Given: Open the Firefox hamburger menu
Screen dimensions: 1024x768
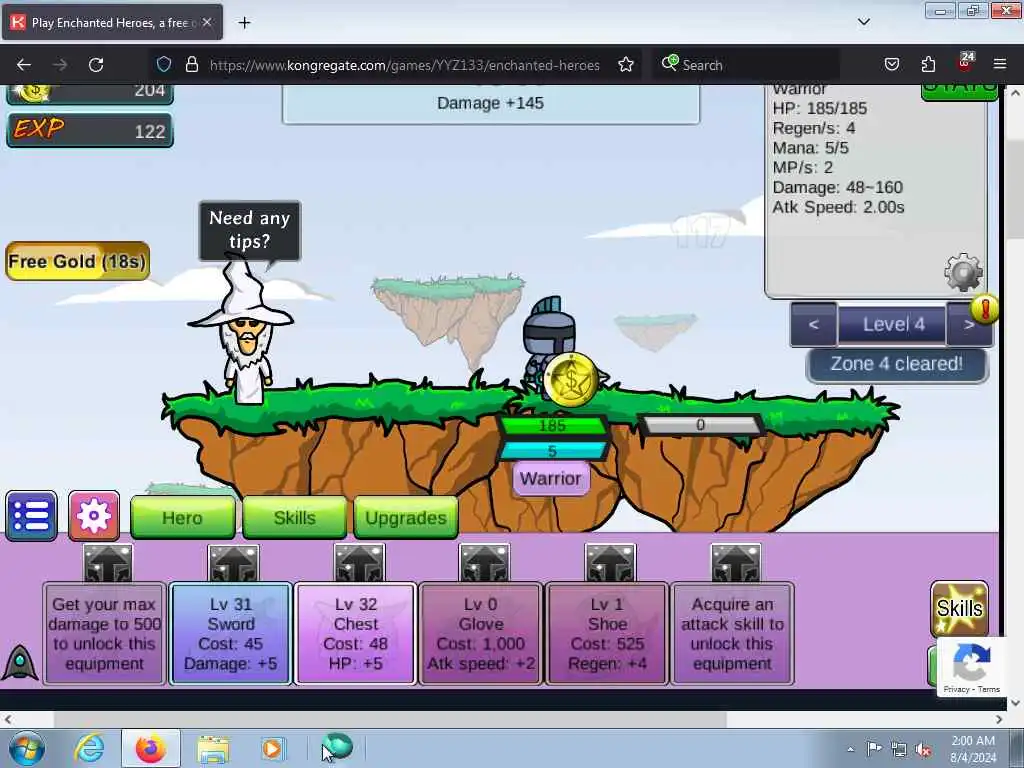Looking at the screenshot, I should (x=1000, y=65).
